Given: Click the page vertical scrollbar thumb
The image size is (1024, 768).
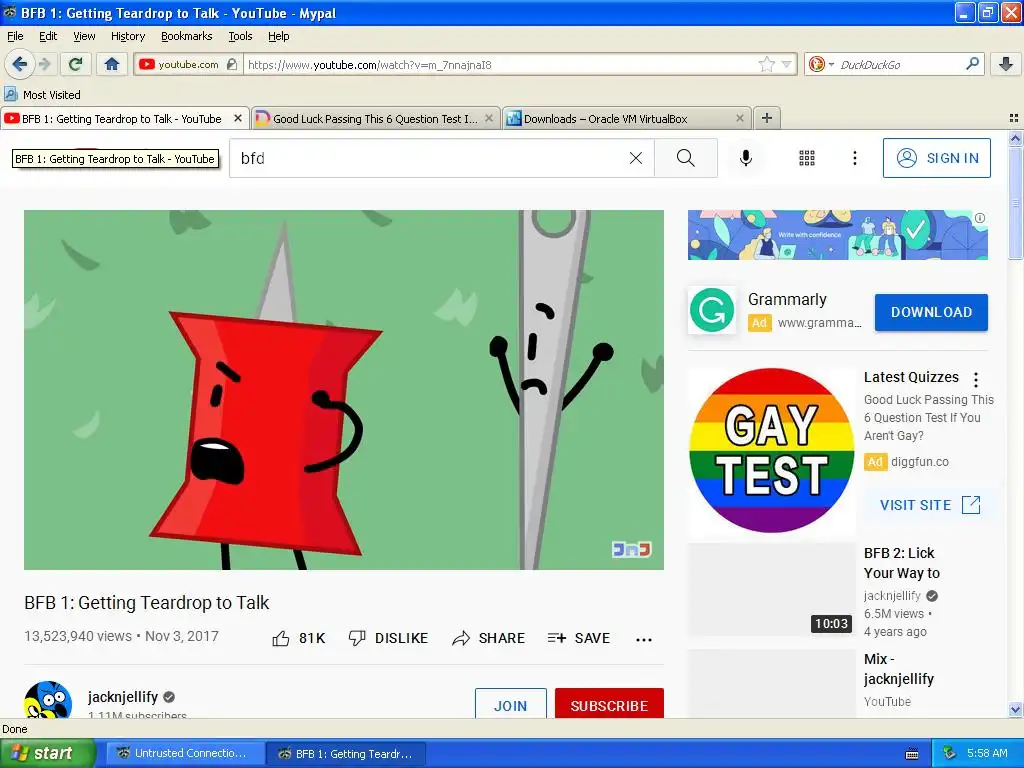Looking at the screenshot, I should (1014, 203).
